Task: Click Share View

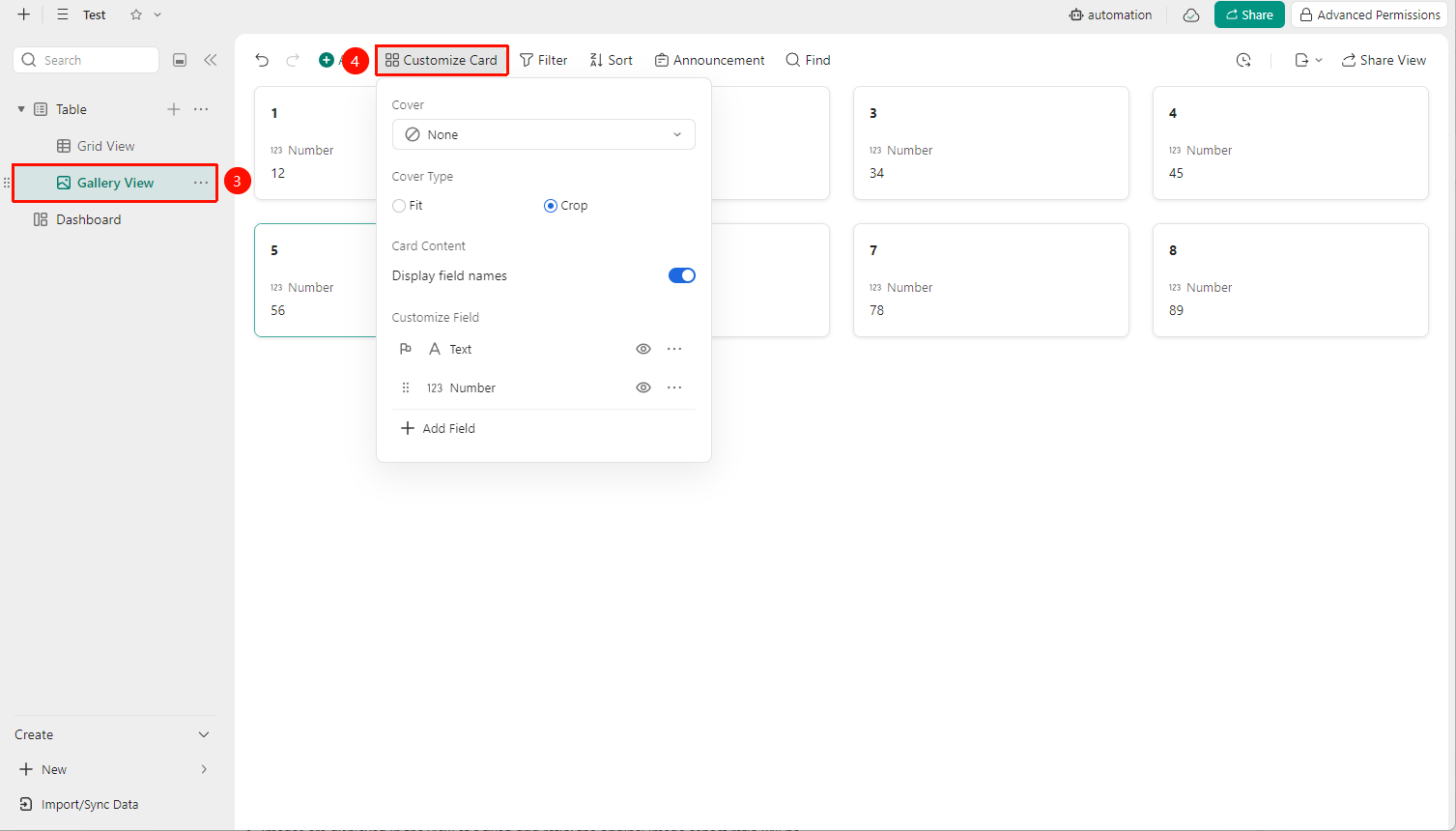Action: (1384, 60)
